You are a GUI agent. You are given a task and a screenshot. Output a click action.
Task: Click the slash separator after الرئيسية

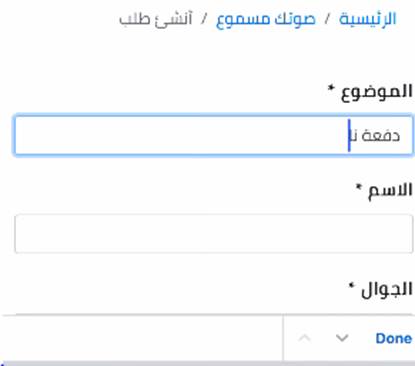pyautogui.click(x=327, y=19)
